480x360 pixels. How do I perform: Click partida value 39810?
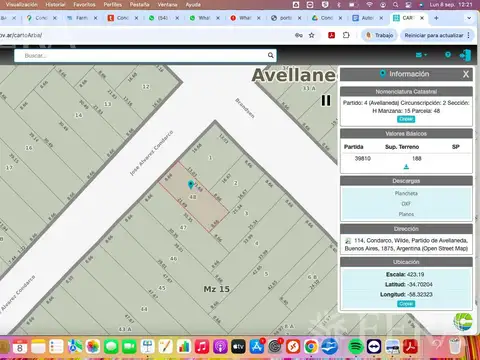363,158
